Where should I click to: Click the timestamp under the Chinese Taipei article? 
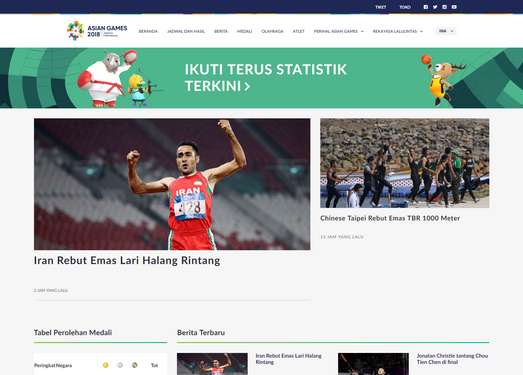342,237
